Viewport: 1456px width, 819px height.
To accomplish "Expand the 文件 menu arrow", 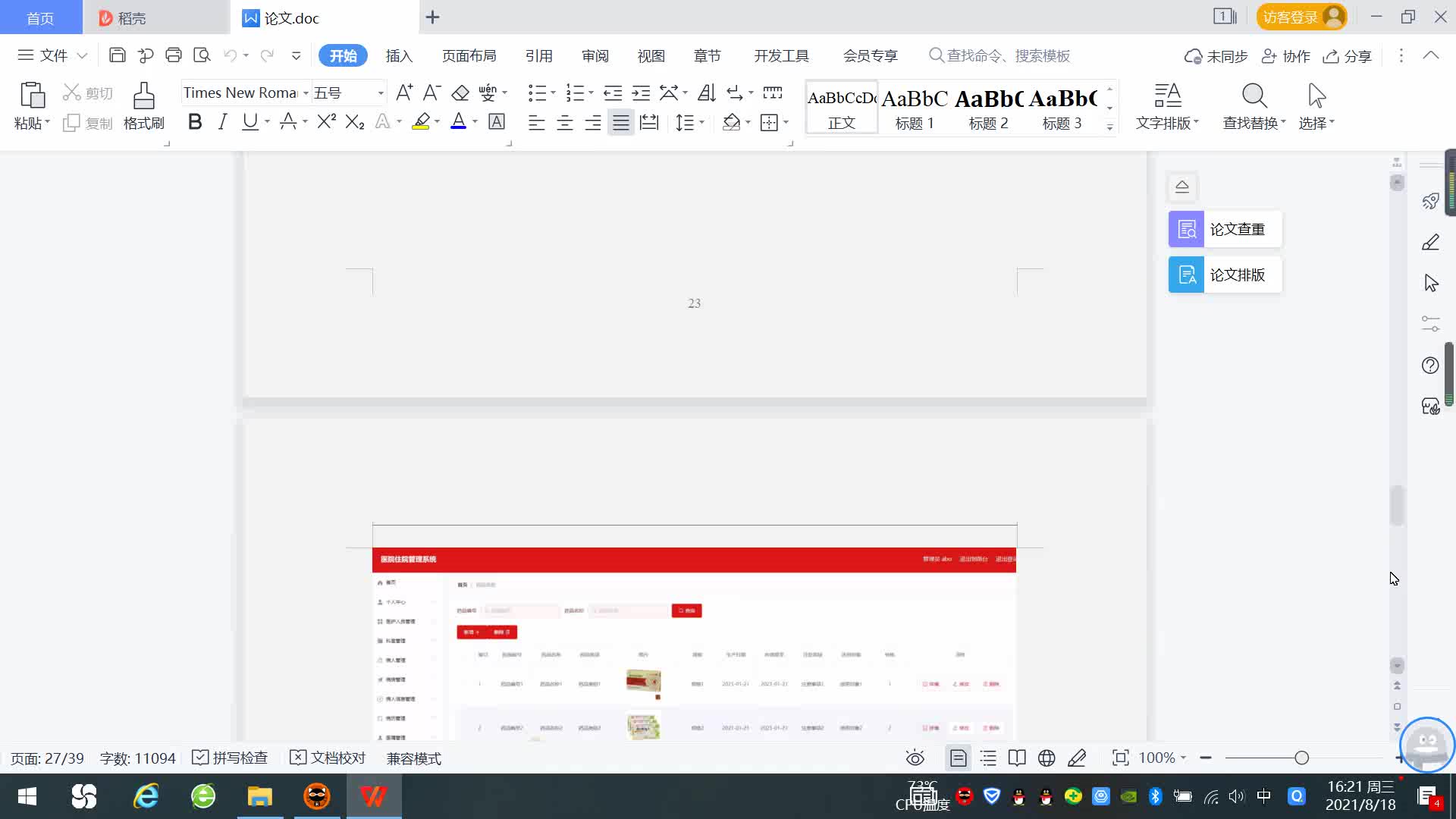I will click(83, 55).
